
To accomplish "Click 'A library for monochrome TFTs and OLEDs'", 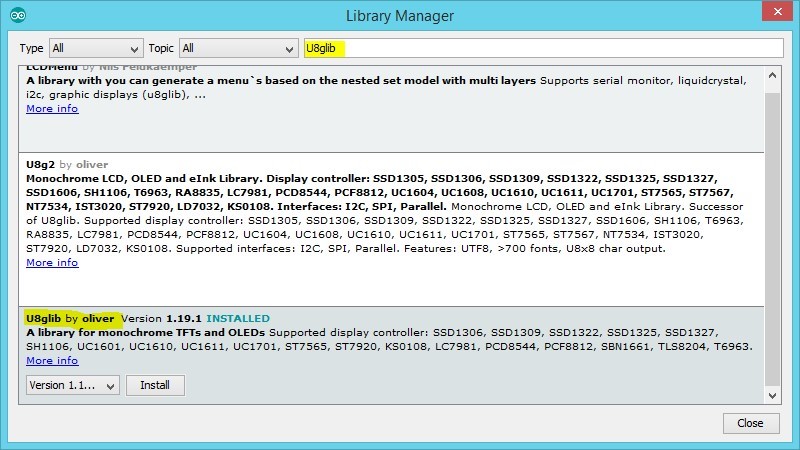I will click(145, 333).
